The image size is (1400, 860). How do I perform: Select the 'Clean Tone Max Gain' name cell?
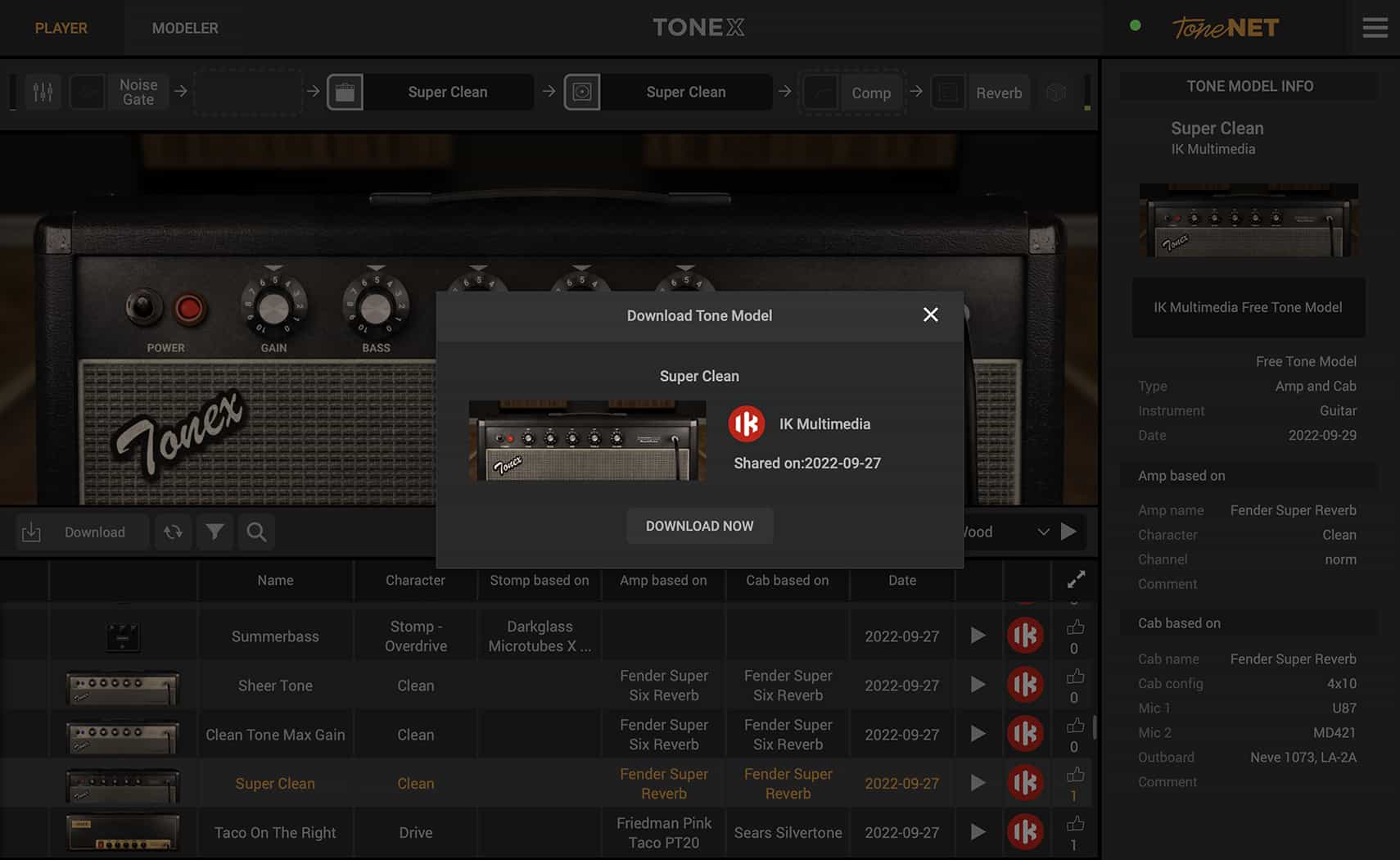pyautogui.click(x=275, y=735)
